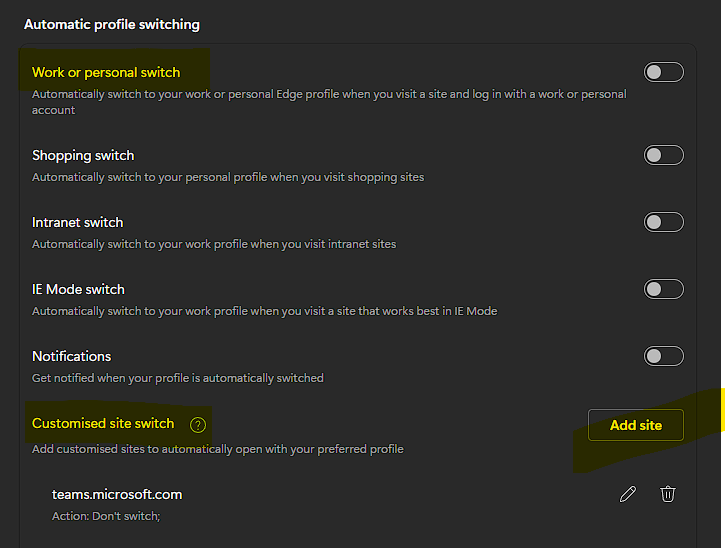The image size is (725, 548).
Task: Click the Work or personal switch label
Action: click(x=106, y=72)
